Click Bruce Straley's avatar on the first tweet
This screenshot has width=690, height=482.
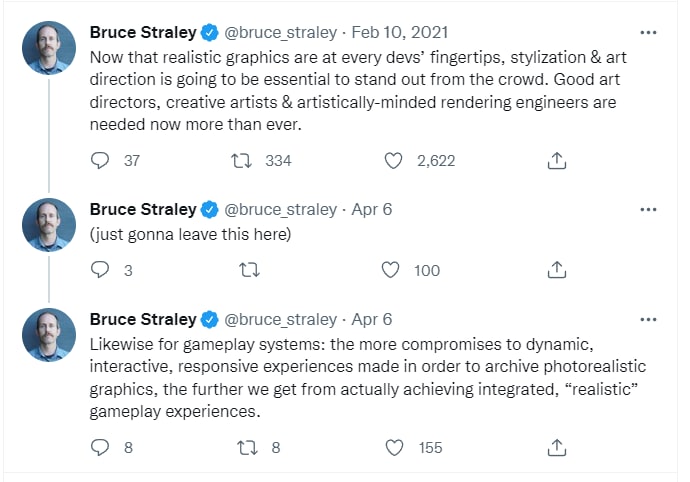tap(48, 46)
